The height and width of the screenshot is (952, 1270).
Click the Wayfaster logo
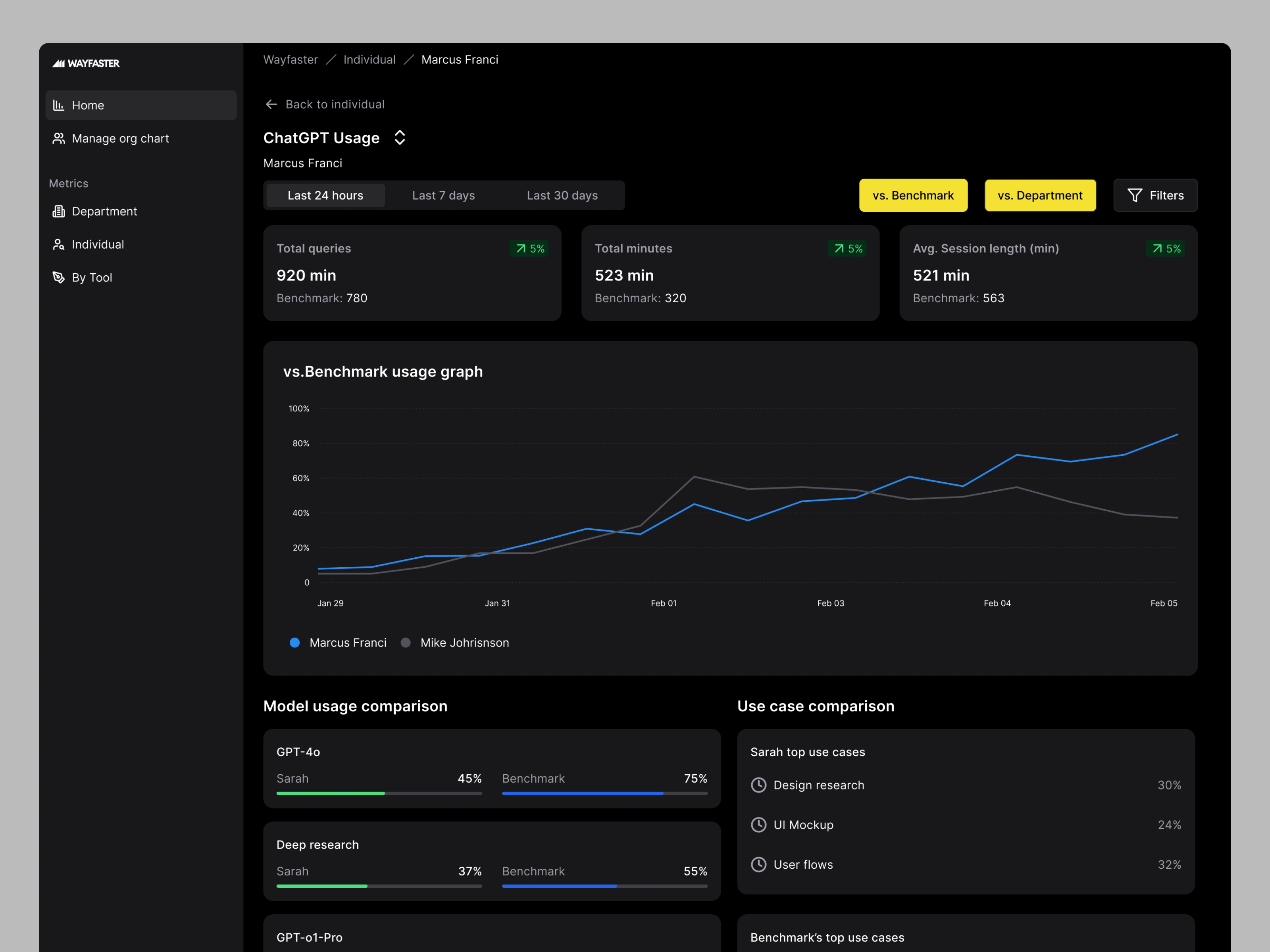point(86,64)
